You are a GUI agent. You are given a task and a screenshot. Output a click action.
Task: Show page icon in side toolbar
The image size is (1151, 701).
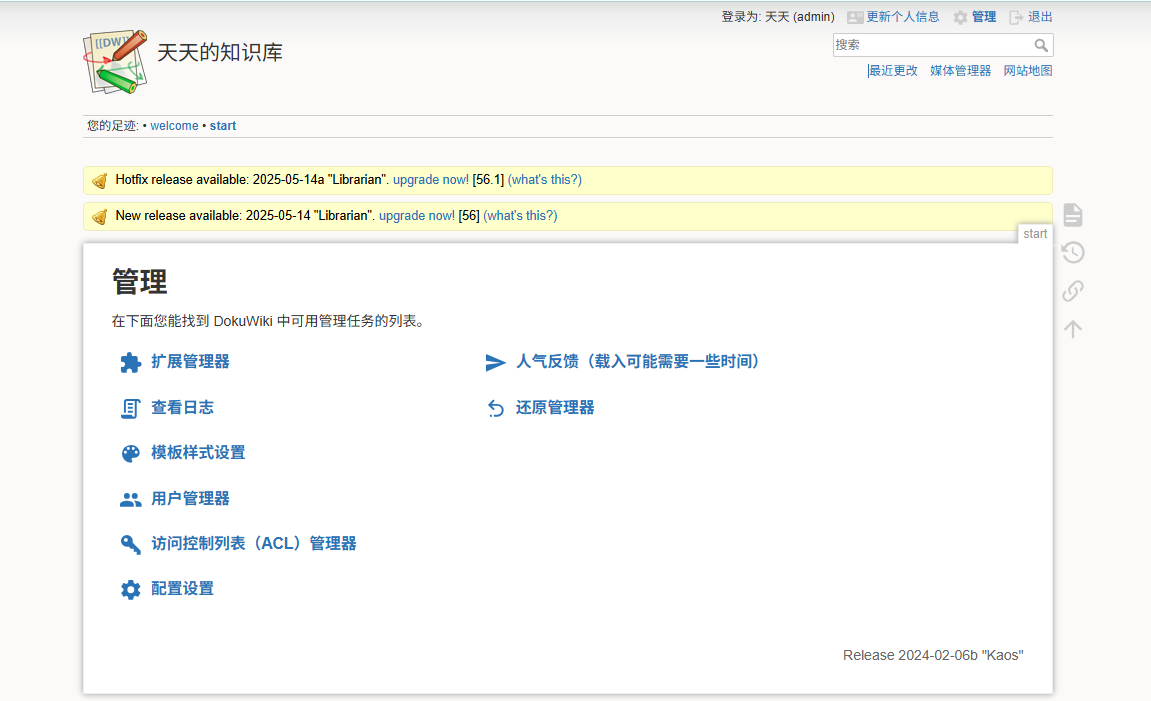coord(1072,215)
